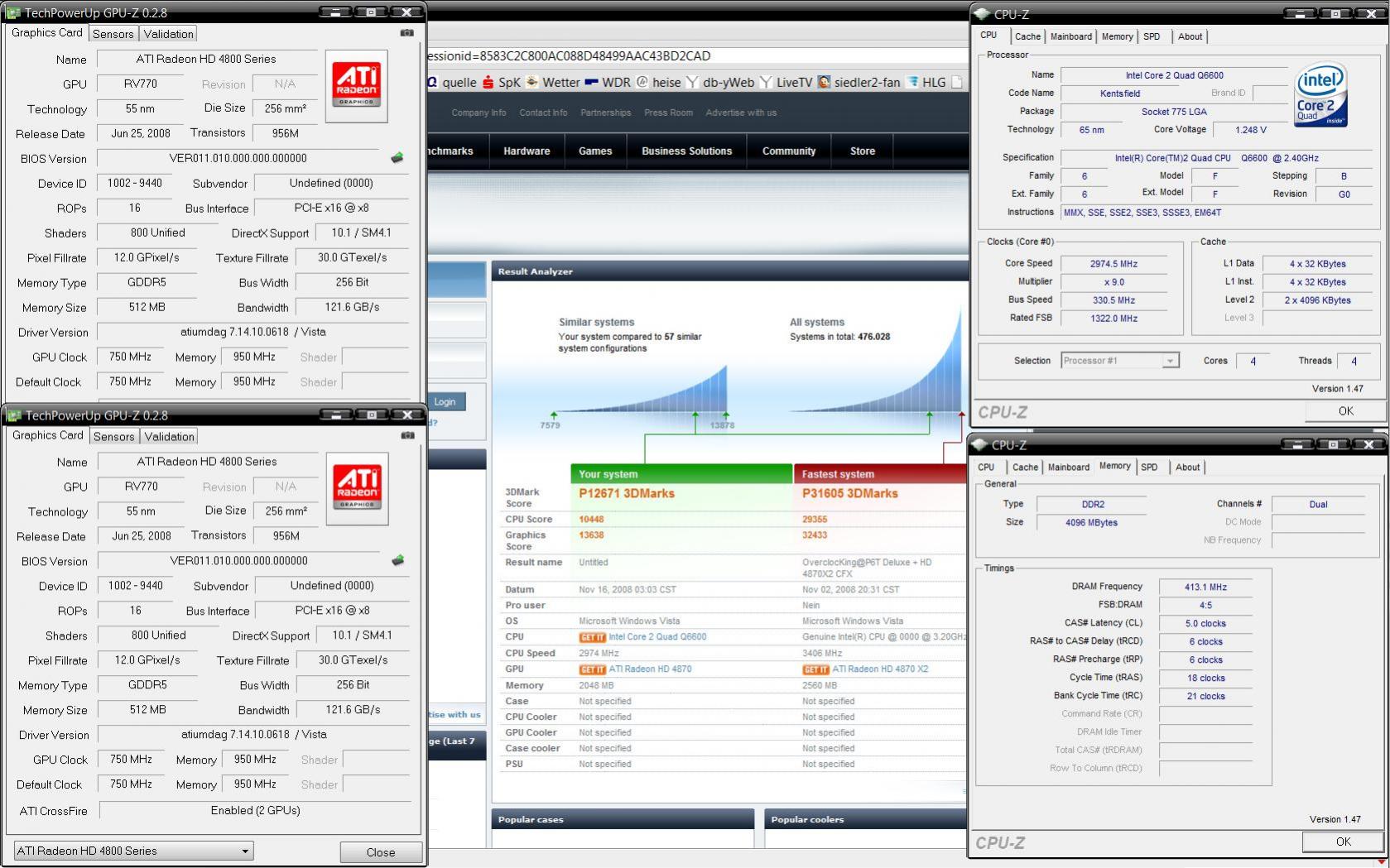Click OK in lower CPU-Z memory window
This screenshot has width=1390, height=868.
pyautogui.click(x=1343, y=842)
